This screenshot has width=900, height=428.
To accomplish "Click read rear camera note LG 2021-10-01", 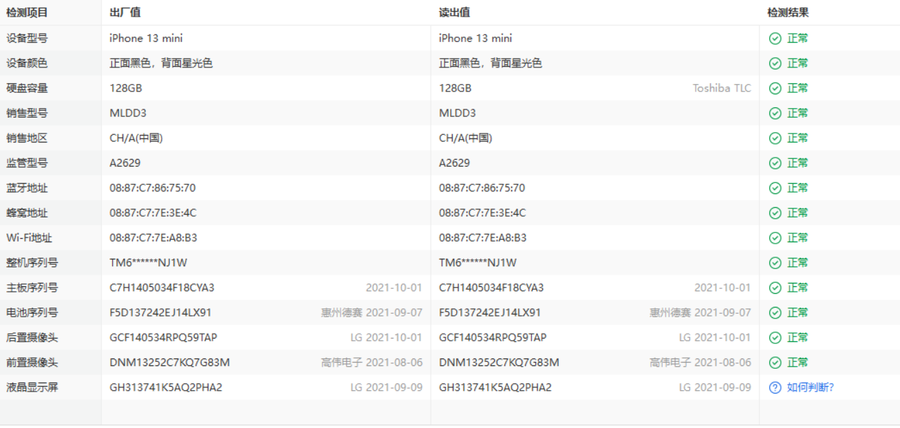I will tap(715, 337).
